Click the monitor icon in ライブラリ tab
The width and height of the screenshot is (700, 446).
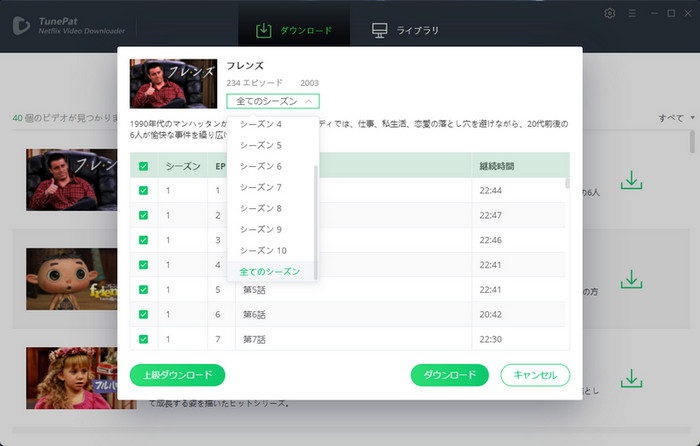click(379, 30)
